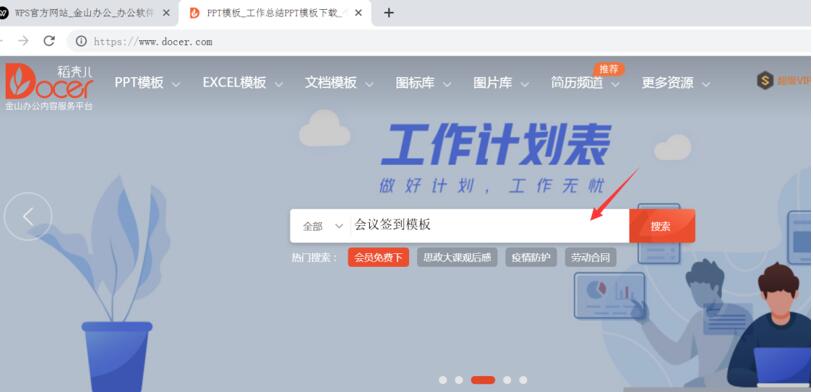Expand the PPT模板 menu

coord(148,82)
